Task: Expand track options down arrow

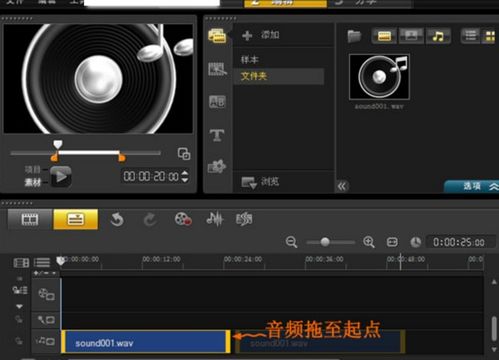Action: click(x=20, y=306)
